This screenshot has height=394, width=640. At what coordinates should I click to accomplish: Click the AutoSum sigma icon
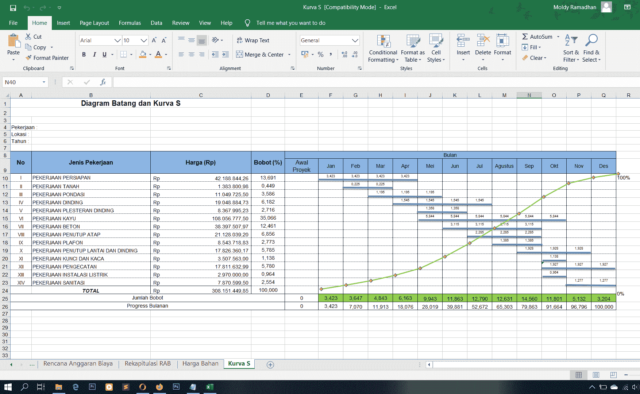point(525,37)
